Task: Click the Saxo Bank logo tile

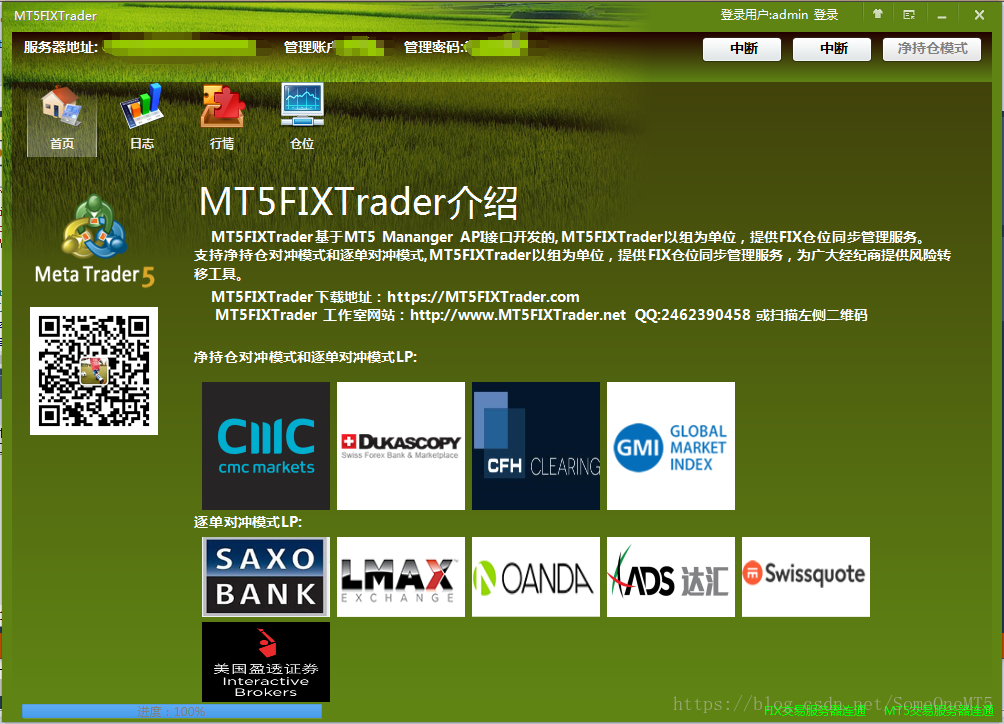Action: 266,577
